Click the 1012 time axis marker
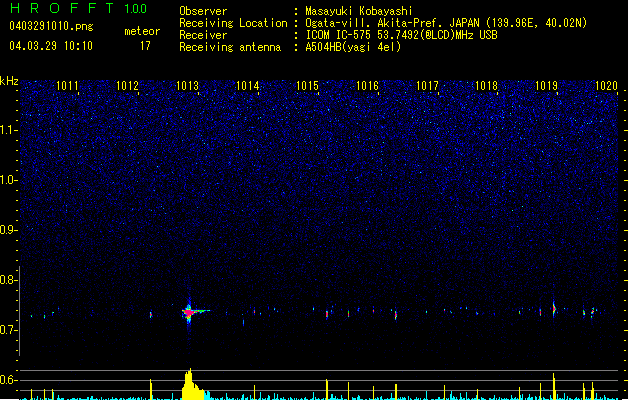Screen dimensions: 629x400 [127, 86]
